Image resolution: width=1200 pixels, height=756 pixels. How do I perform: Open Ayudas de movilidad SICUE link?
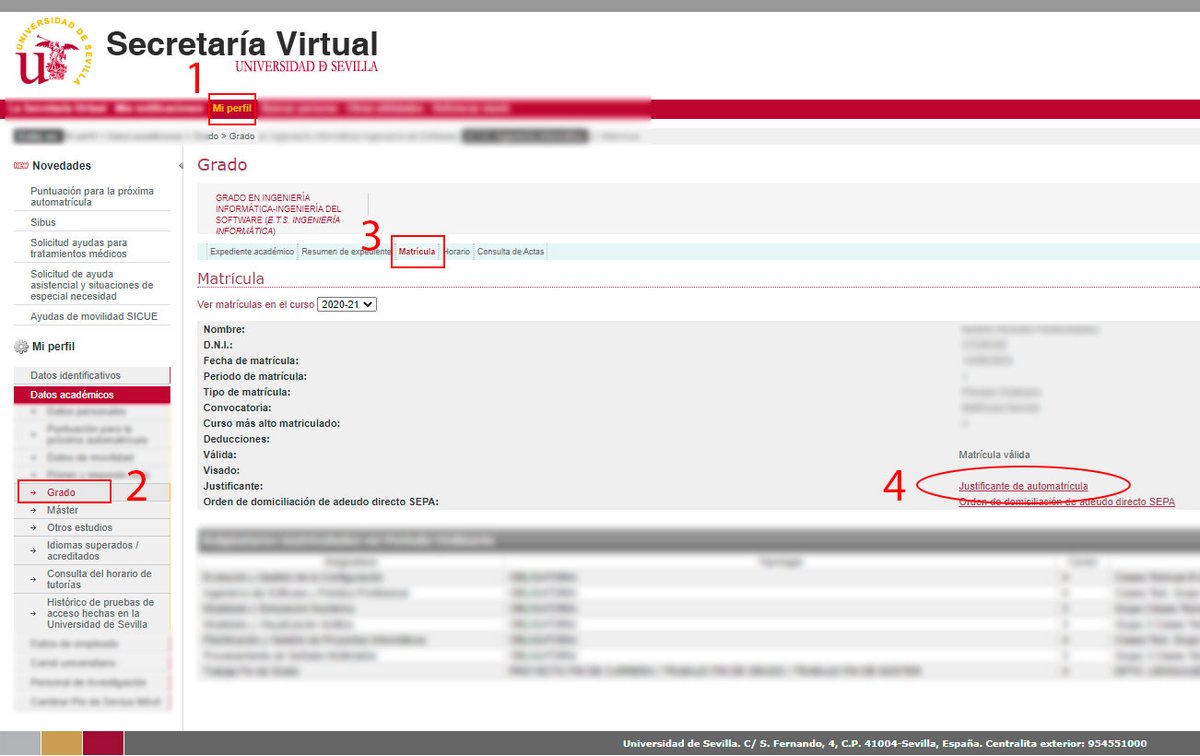pos(92,317)
